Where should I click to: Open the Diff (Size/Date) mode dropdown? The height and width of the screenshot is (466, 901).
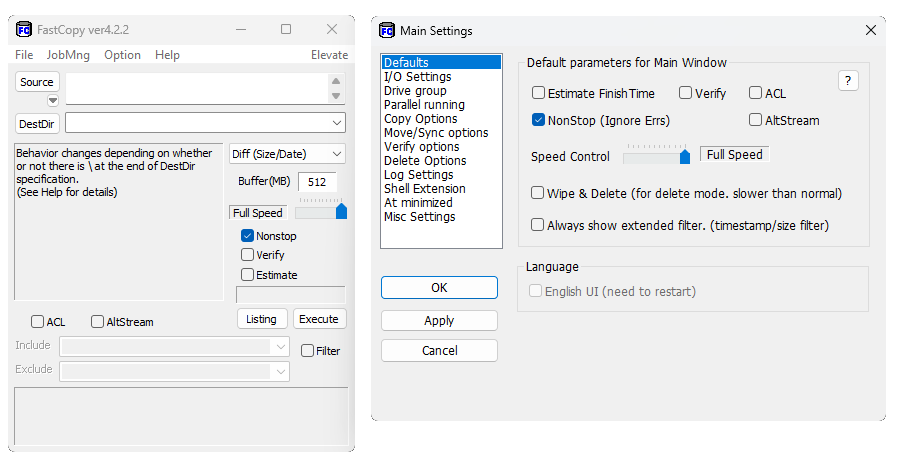pyautogui.click(x=337, y=154)
